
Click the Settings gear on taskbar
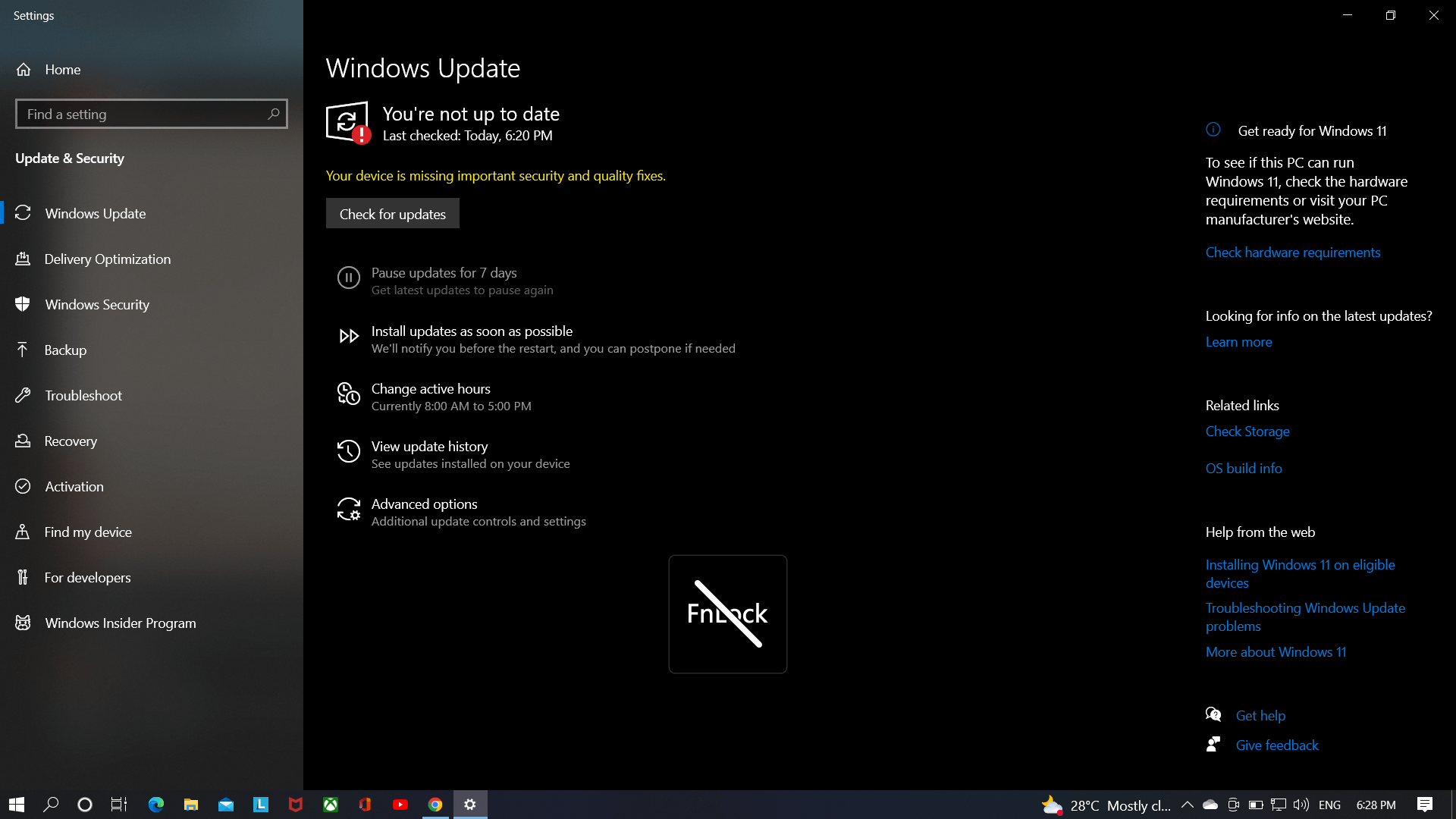tap(470, 805)
